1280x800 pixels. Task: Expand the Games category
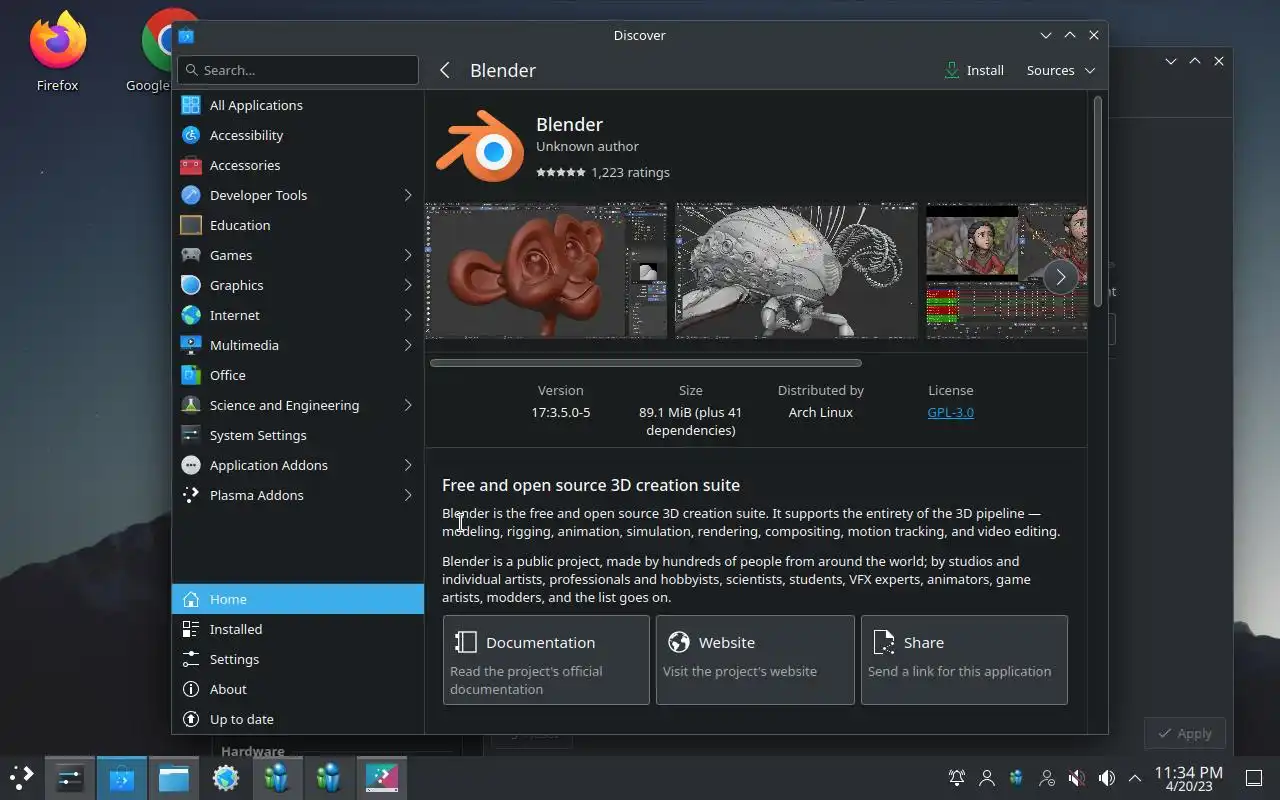click(x=408, y=255)
